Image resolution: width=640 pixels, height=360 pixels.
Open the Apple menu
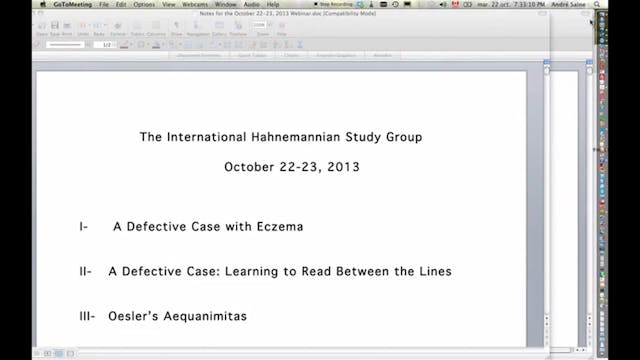click(x=43, y=4)
